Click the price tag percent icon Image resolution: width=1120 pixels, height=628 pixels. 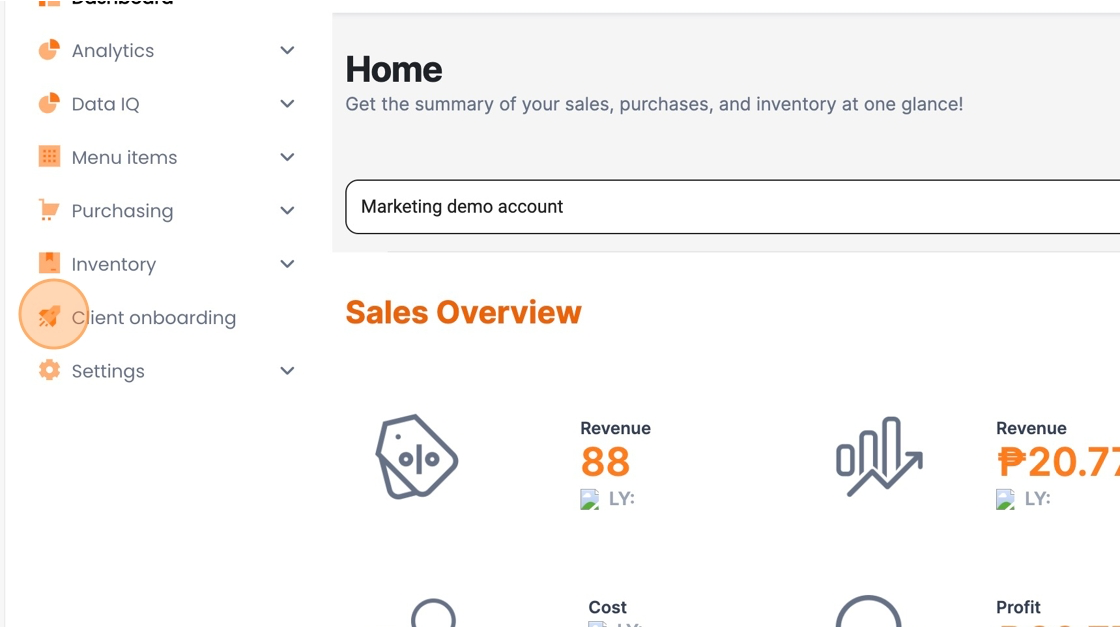416,457
